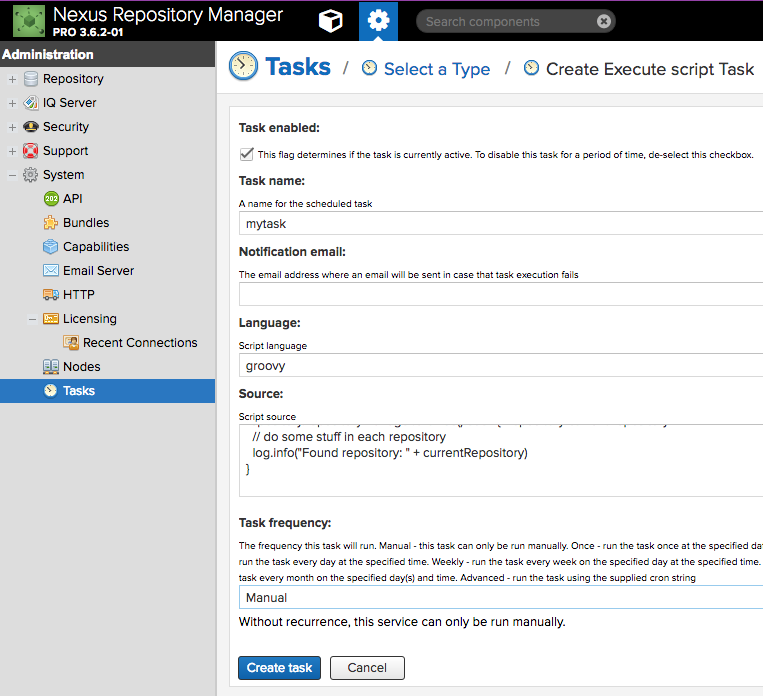The height and width of the screenshot is (696, 763).
Task: Open the Capabilities cube icon
Action: 51,247
